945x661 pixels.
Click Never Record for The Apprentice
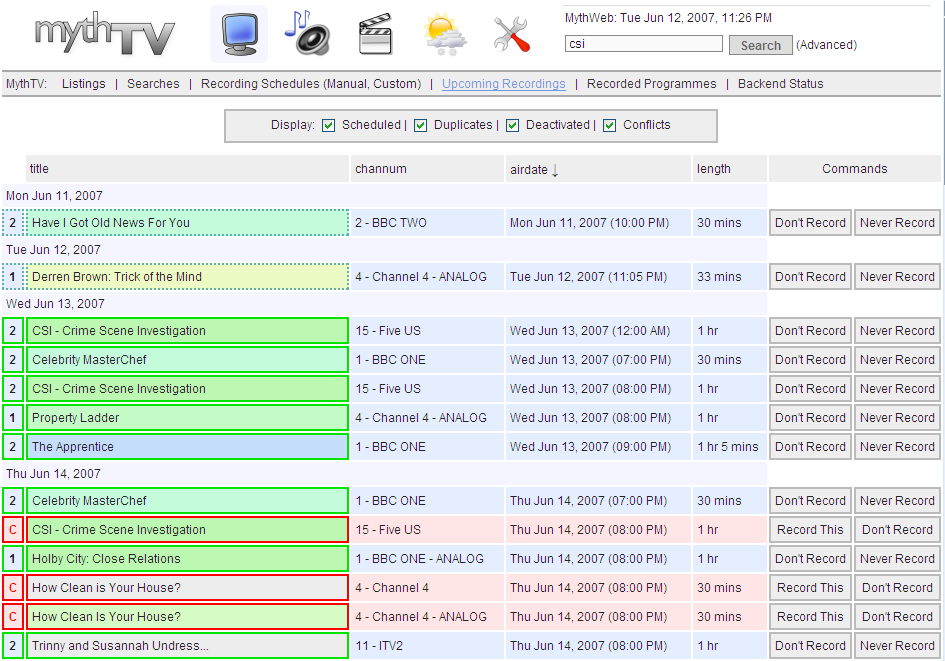click(897, 446)
